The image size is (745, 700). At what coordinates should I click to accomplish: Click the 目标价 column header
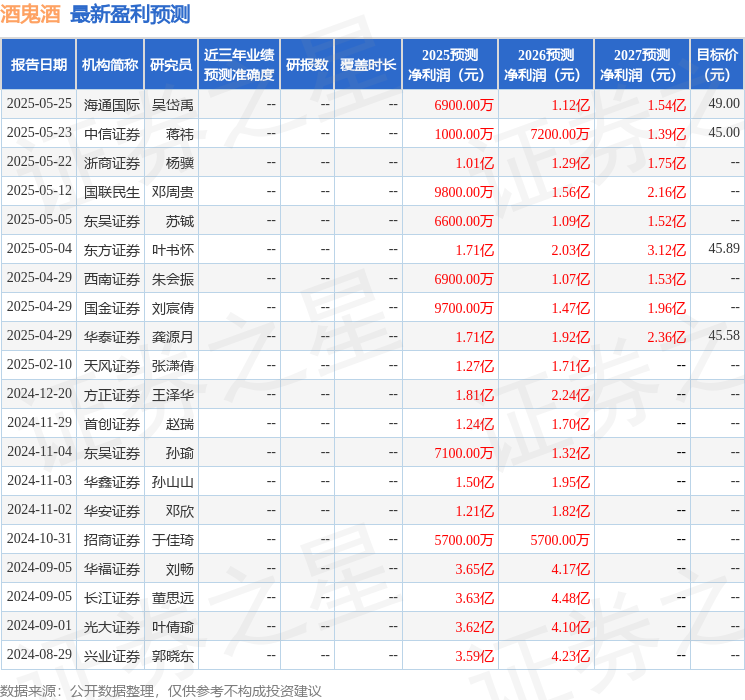[717, 64]
